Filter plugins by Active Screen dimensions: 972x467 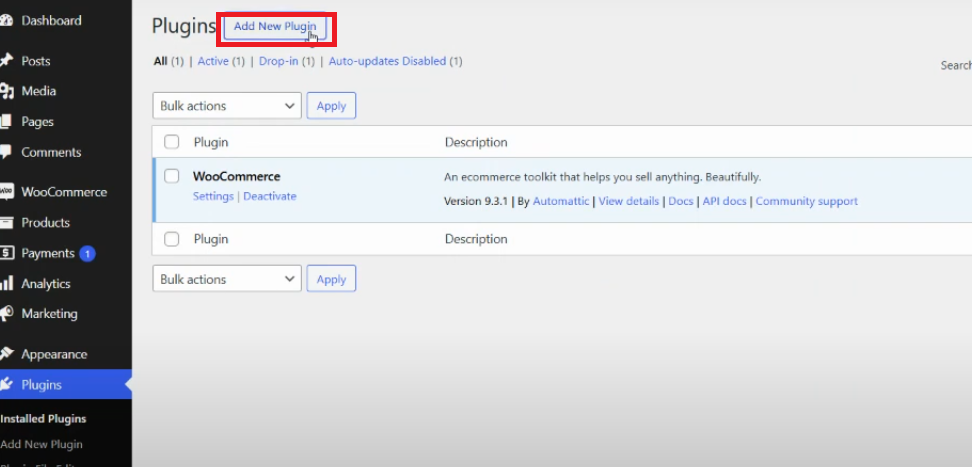[213, 61]
